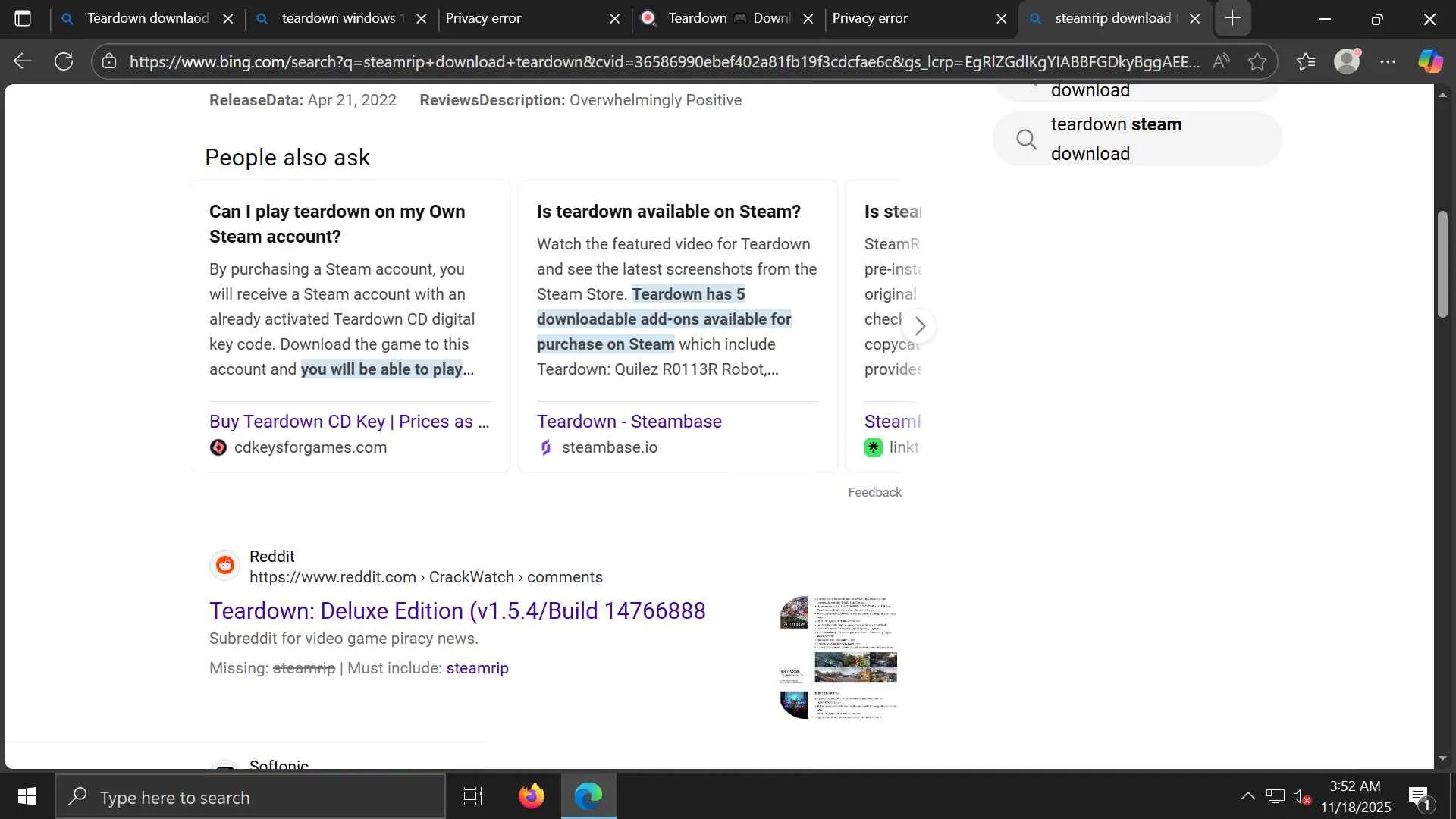
Task: Open the Teardown - Steambase link
Action: coord(629,422)
